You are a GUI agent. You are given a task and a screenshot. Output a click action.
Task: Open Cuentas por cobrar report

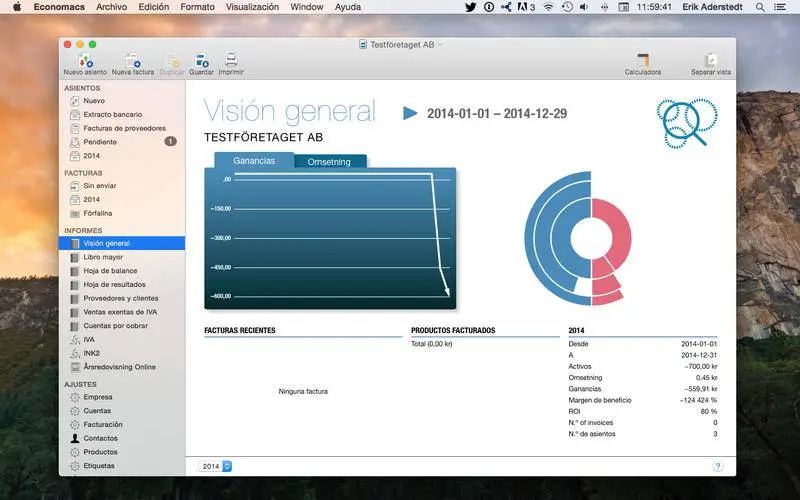116,326
